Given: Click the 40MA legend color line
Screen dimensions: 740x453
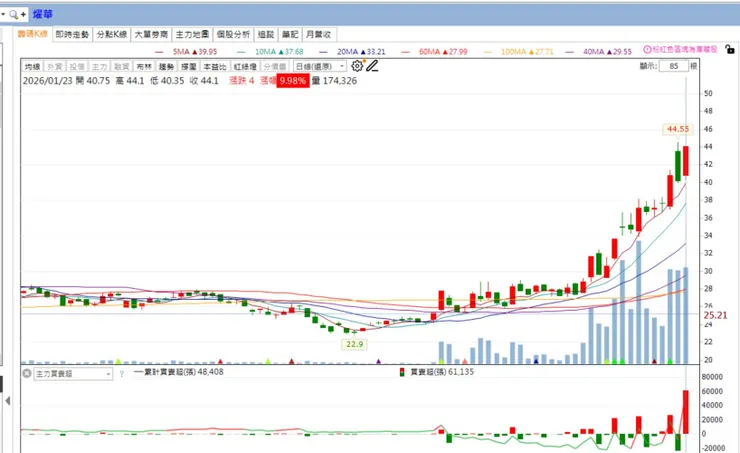Looking at the screenshot, I should point(570,52).
